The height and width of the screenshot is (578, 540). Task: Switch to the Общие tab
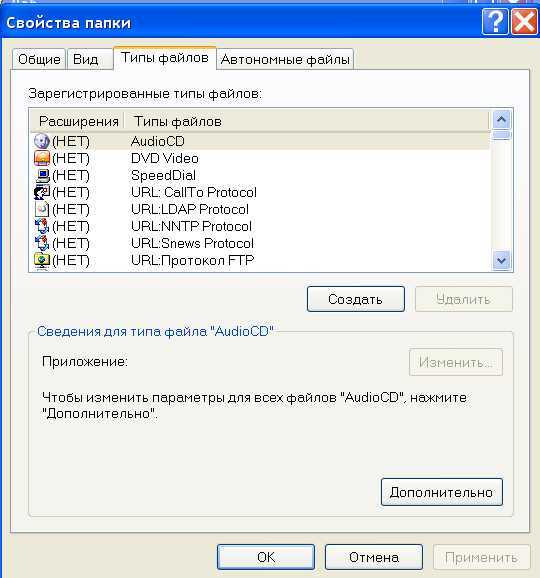pos(39,59)
